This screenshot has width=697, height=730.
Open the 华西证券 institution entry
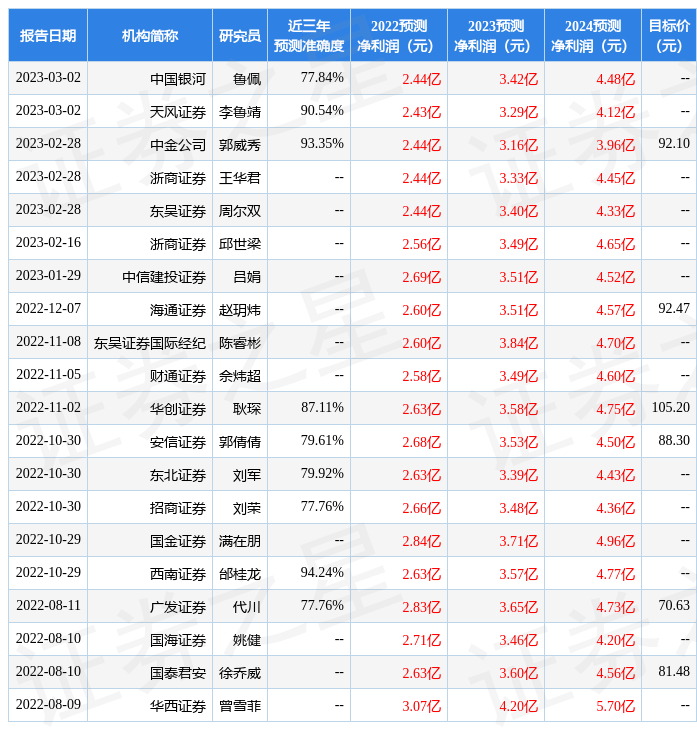coord(178,706)
